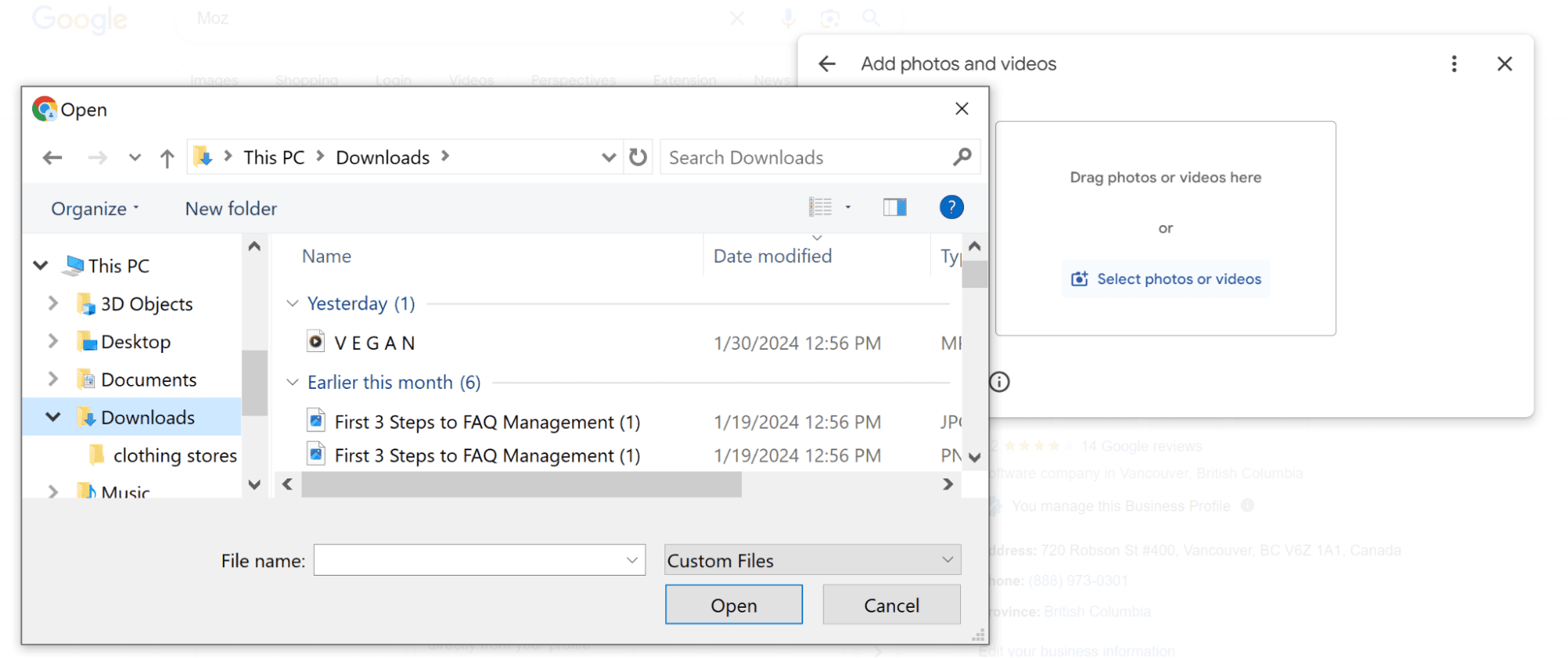Click Select photos or videos
The height and width of the screenshot is (658, 1568).
click(x=1166, y=279)
